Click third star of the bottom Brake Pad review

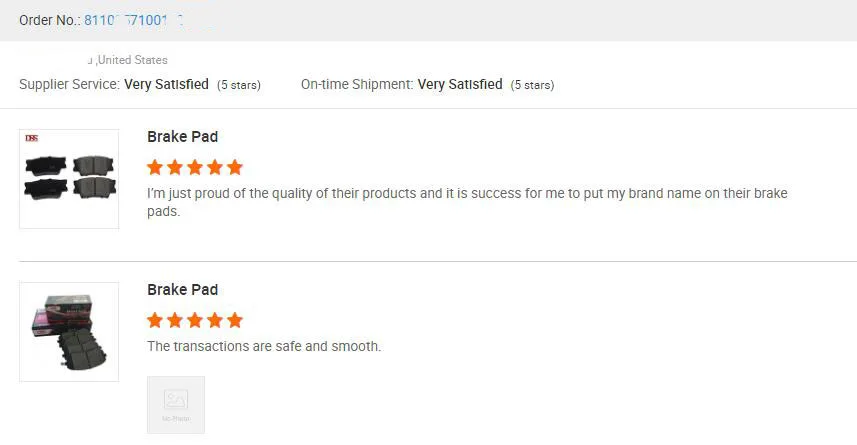pyautogui.click(x=195, y=320)
